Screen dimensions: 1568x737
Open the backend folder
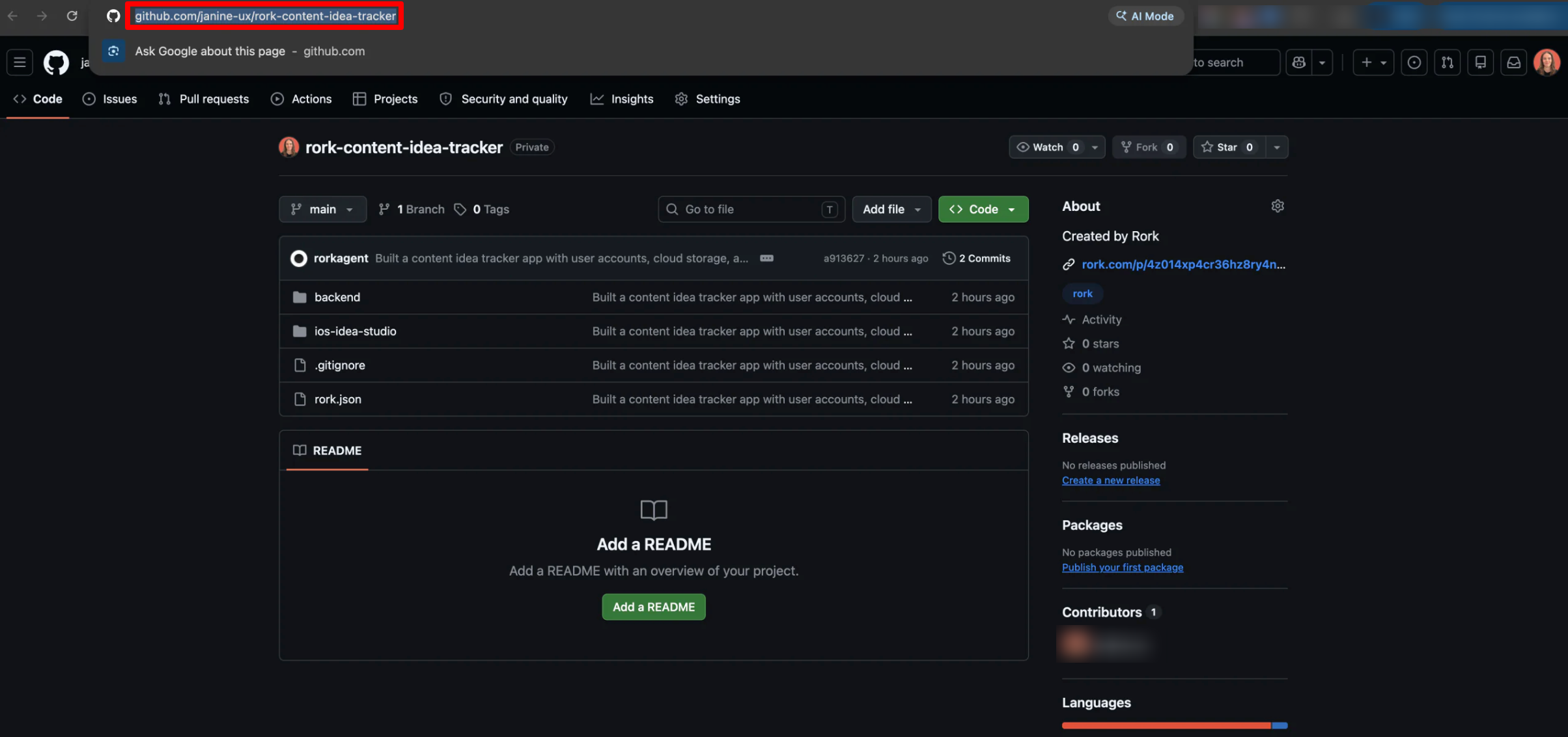[x=337, y=297]
